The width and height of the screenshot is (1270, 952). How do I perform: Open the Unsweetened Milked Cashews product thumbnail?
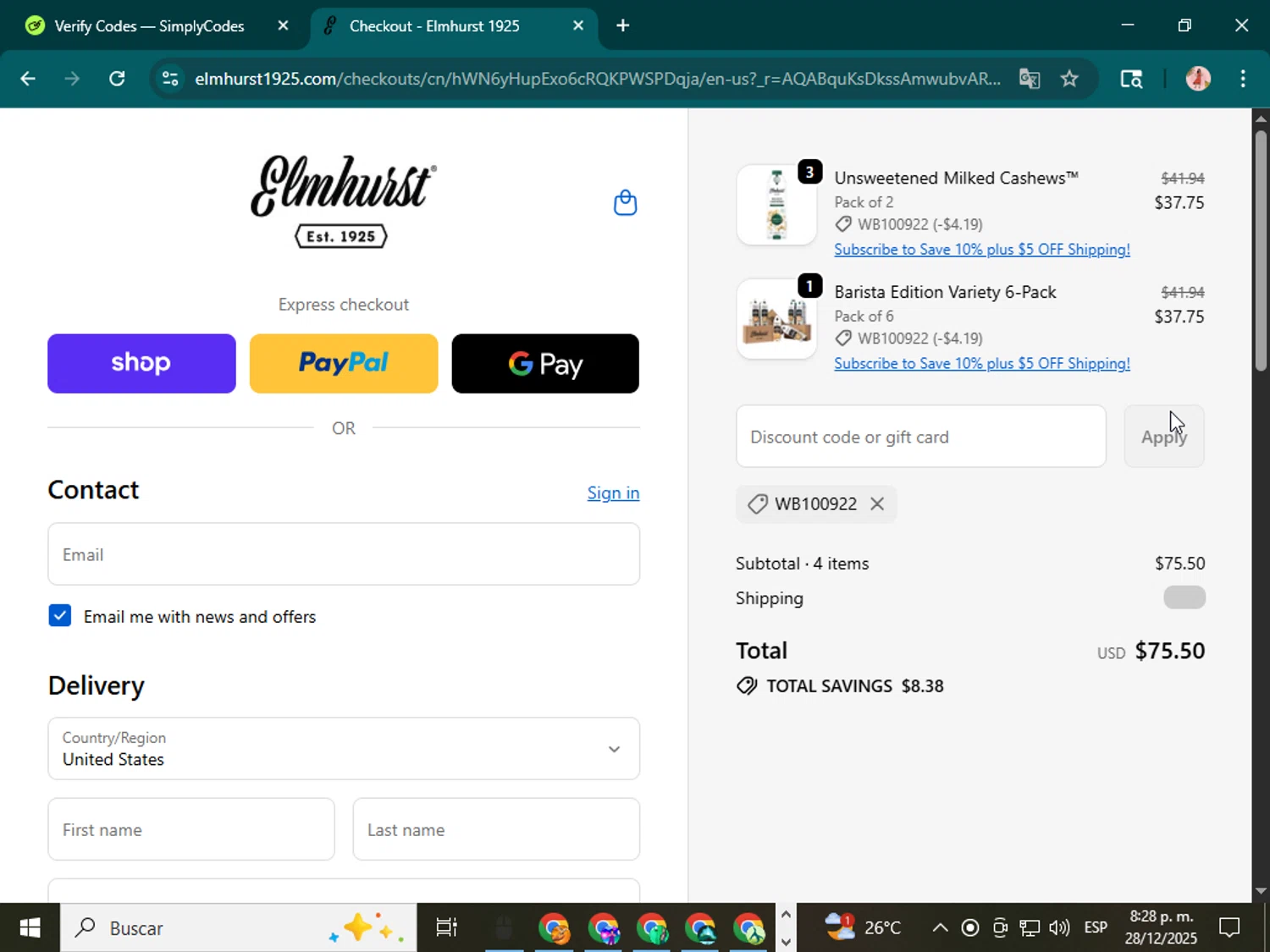776,205
